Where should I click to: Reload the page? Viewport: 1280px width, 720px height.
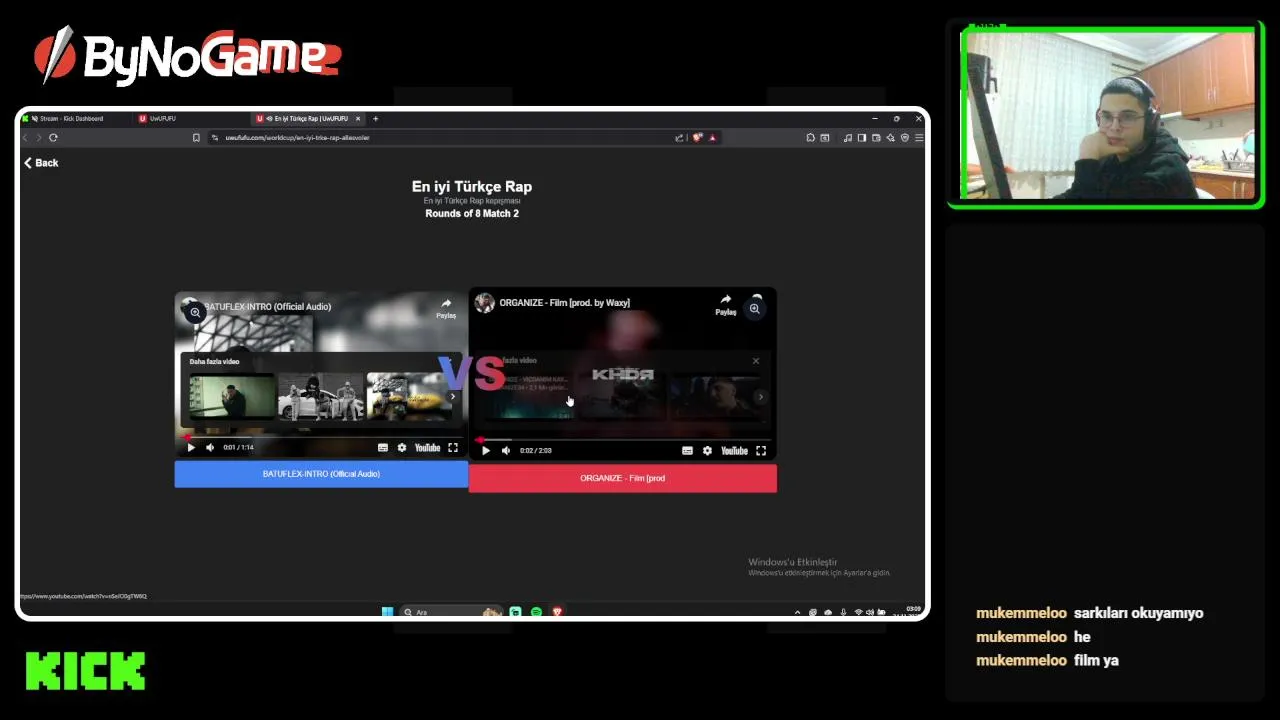53,138
